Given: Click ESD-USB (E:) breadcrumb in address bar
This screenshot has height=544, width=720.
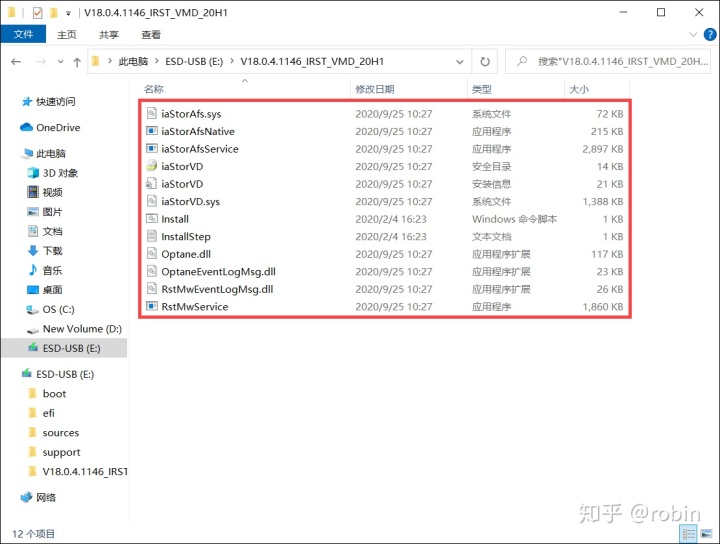Looking at the screenshot, I should coord(194,62).
